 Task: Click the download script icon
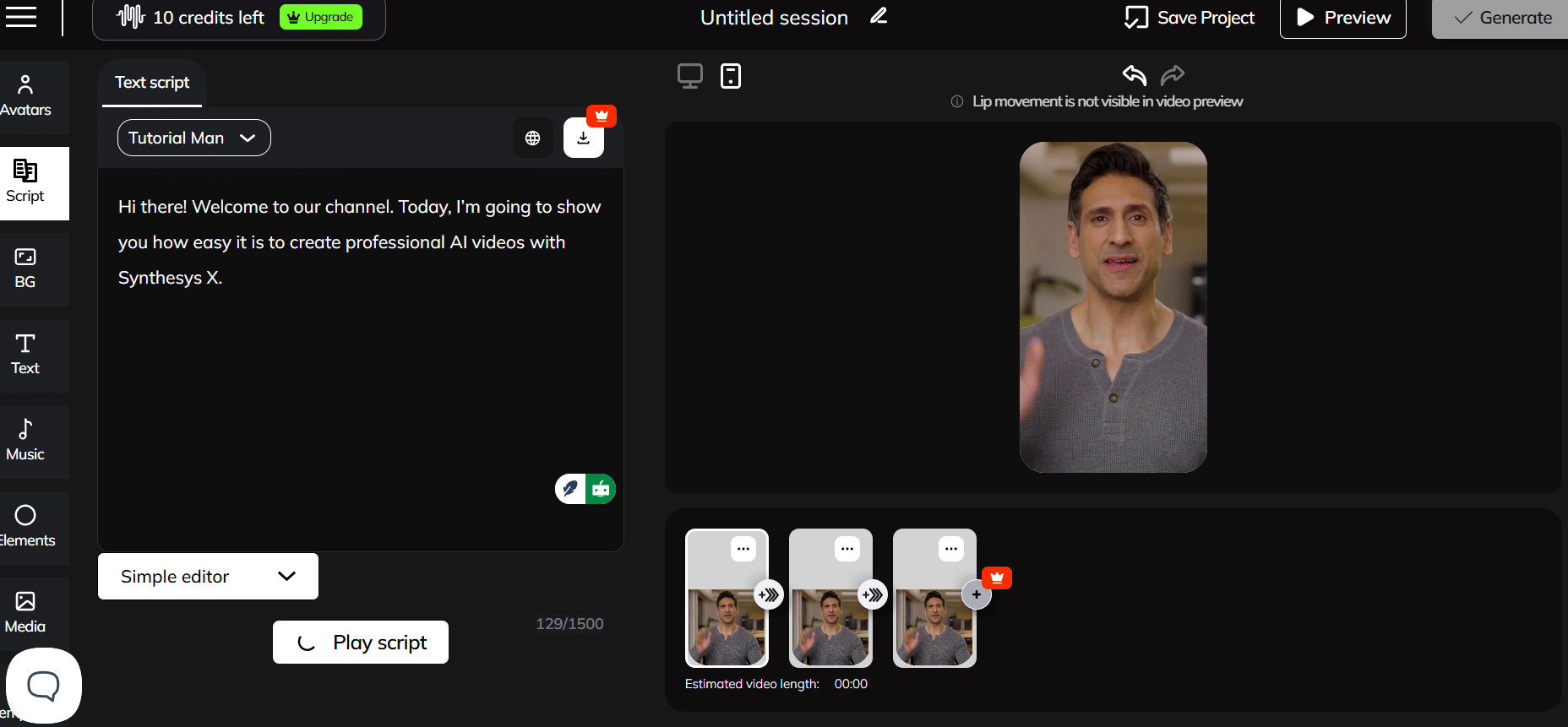(583, 138)
